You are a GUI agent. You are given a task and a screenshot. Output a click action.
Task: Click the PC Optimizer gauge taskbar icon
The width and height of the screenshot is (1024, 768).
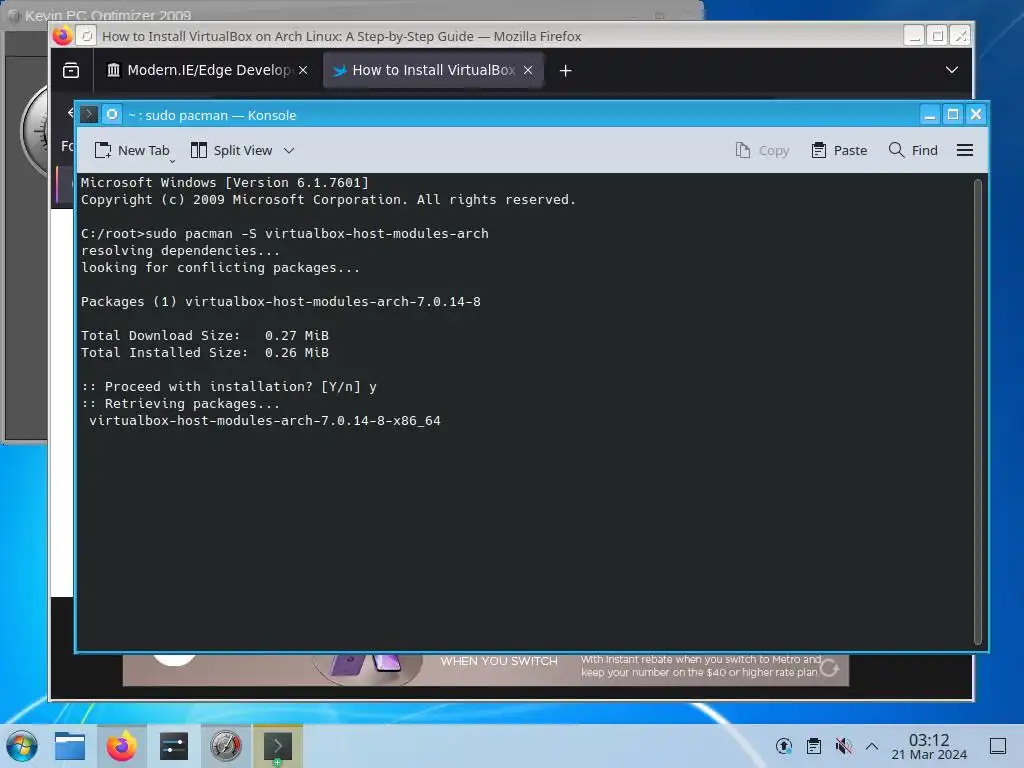[x=226, y=746]
